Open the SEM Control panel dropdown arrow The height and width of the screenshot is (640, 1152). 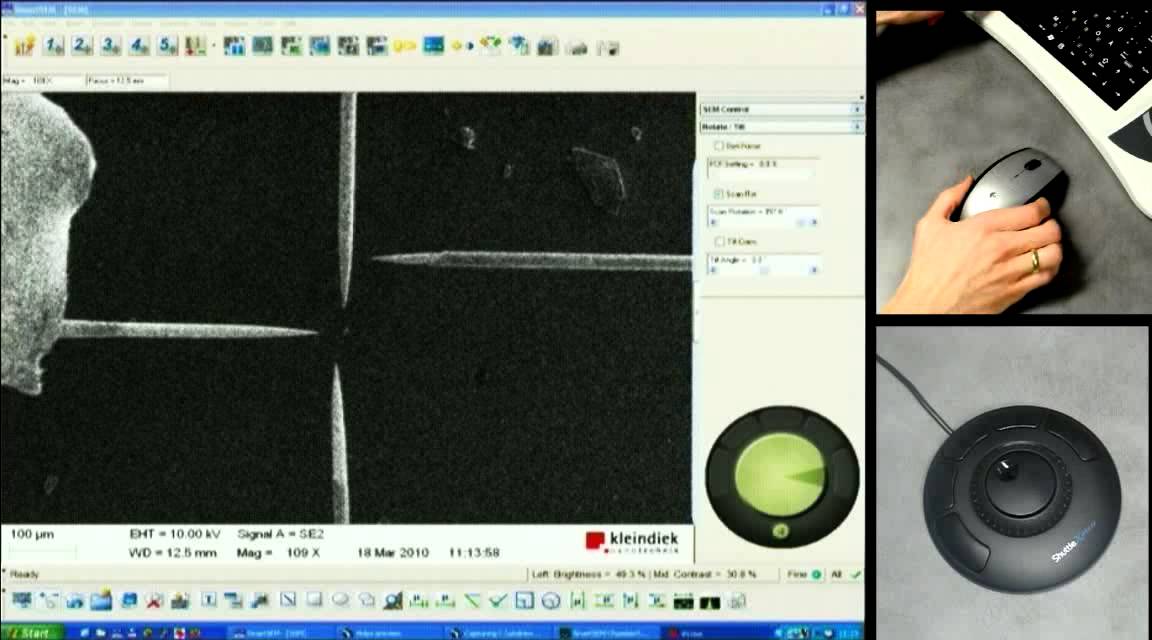tap(857, 109)
